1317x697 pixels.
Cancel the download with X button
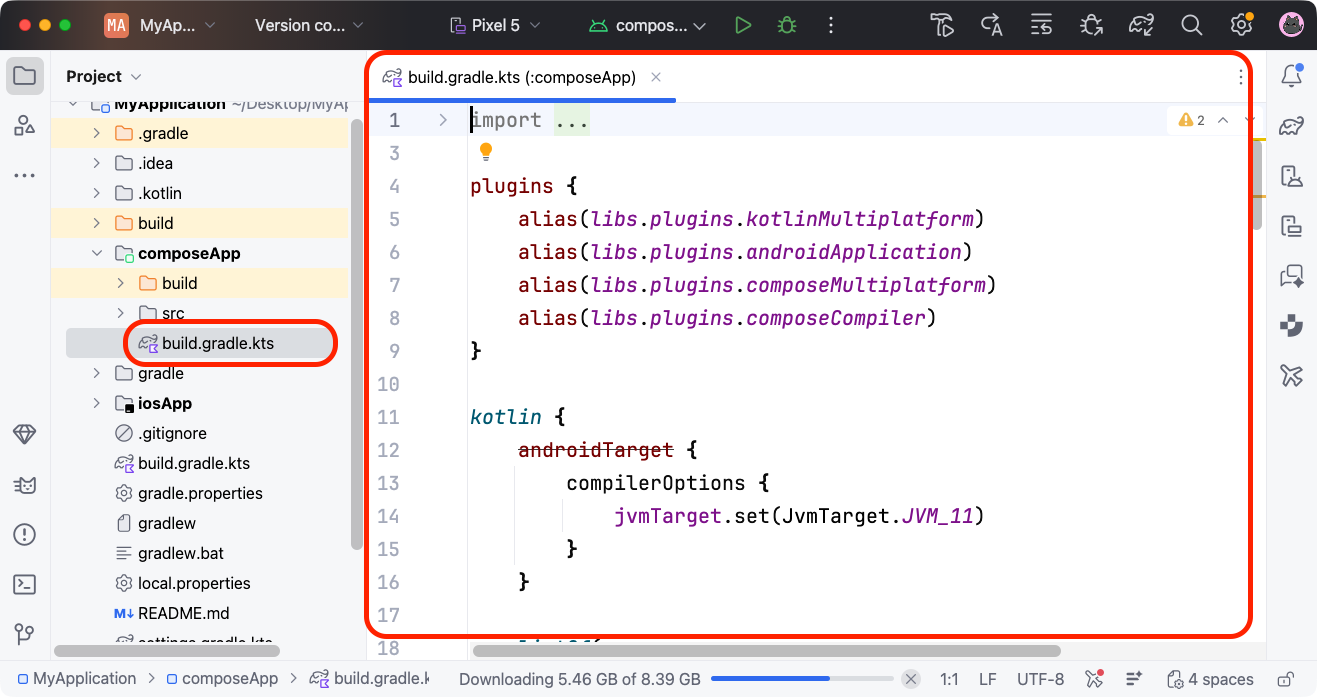(x=910, y=679)
